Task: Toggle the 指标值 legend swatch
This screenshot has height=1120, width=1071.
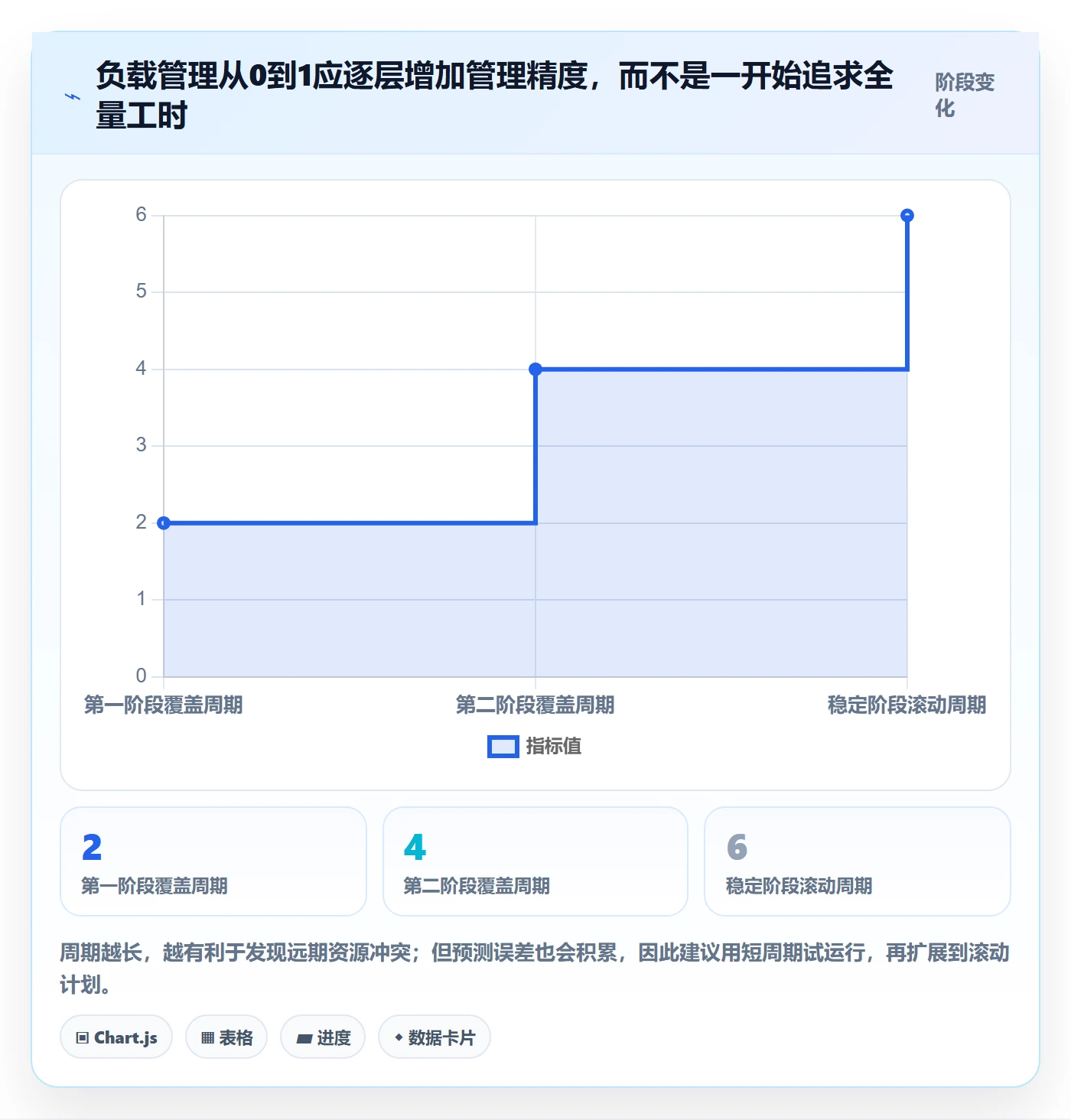Action: [503, 747]
